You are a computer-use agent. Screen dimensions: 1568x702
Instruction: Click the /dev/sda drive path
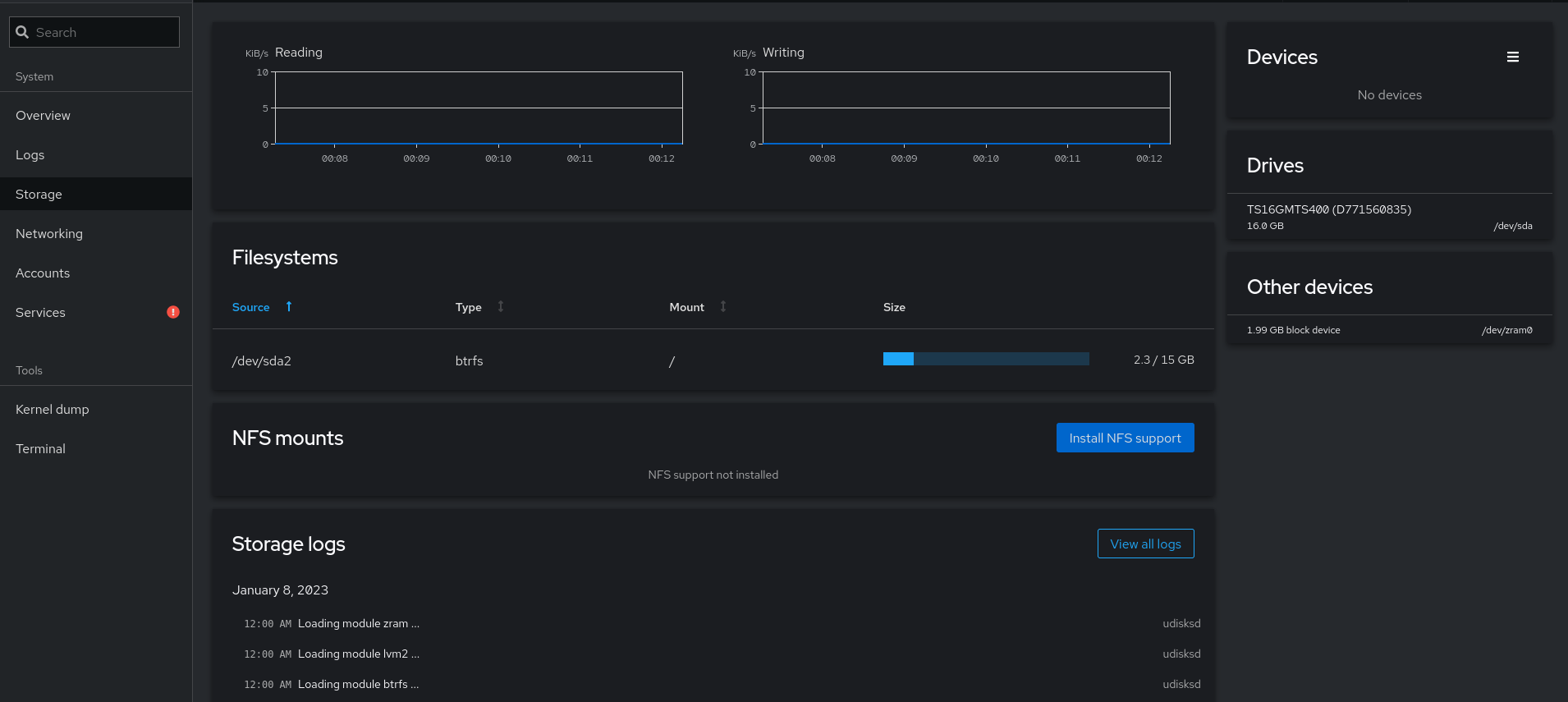[x=1512, y=226]
